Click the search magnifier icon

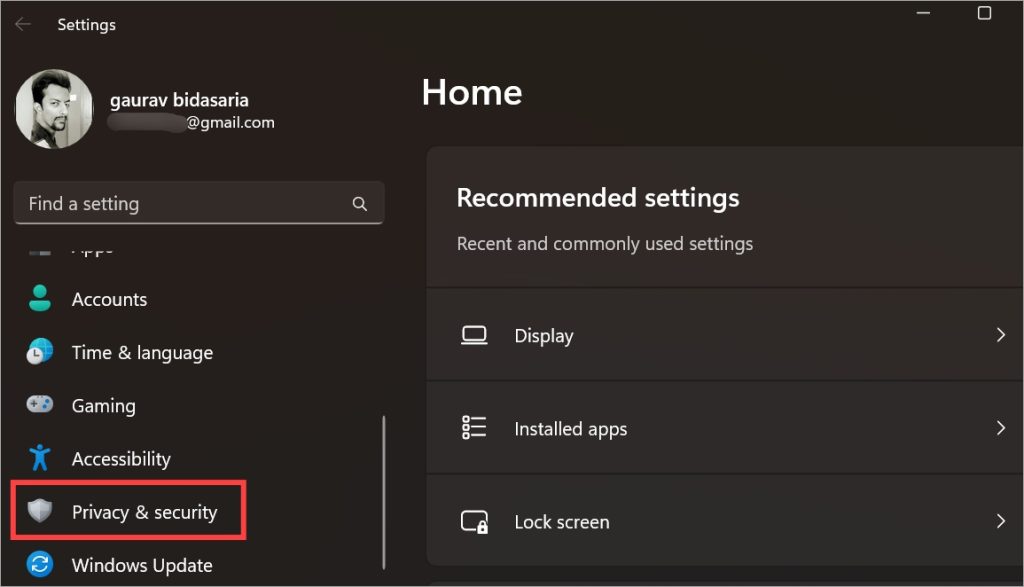[360, 204]
